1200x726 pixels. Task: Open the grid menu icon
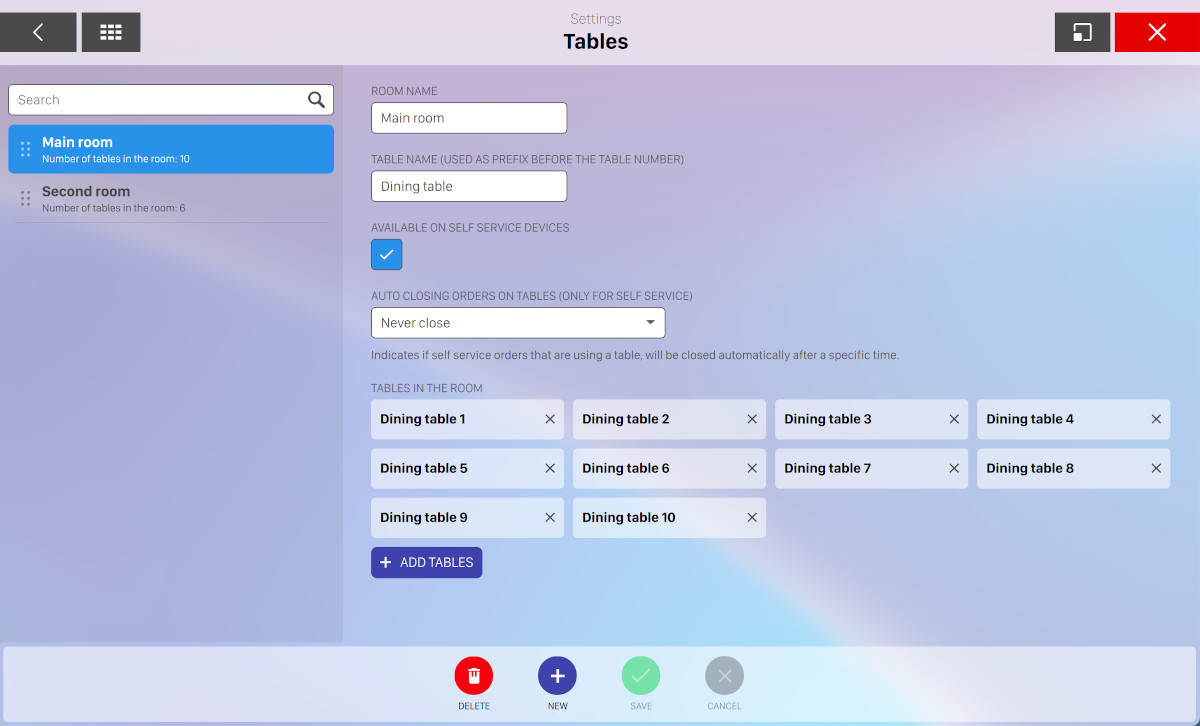pos(111,32)
